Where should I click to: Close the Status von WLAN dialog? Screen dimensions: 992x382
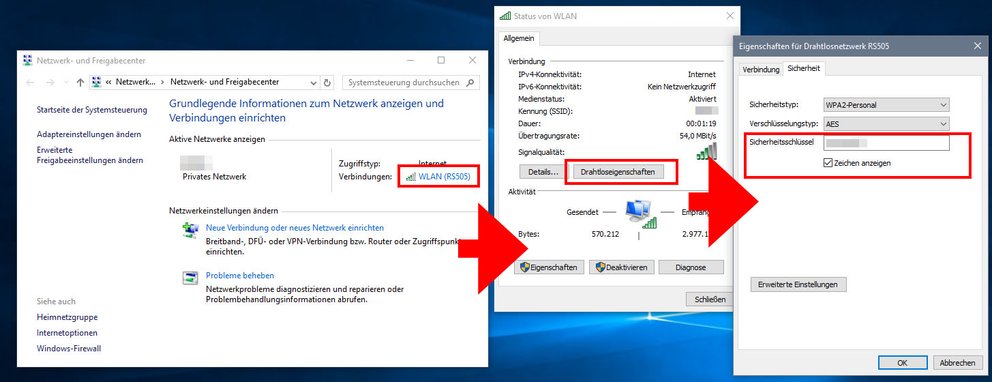coord(730,16)
